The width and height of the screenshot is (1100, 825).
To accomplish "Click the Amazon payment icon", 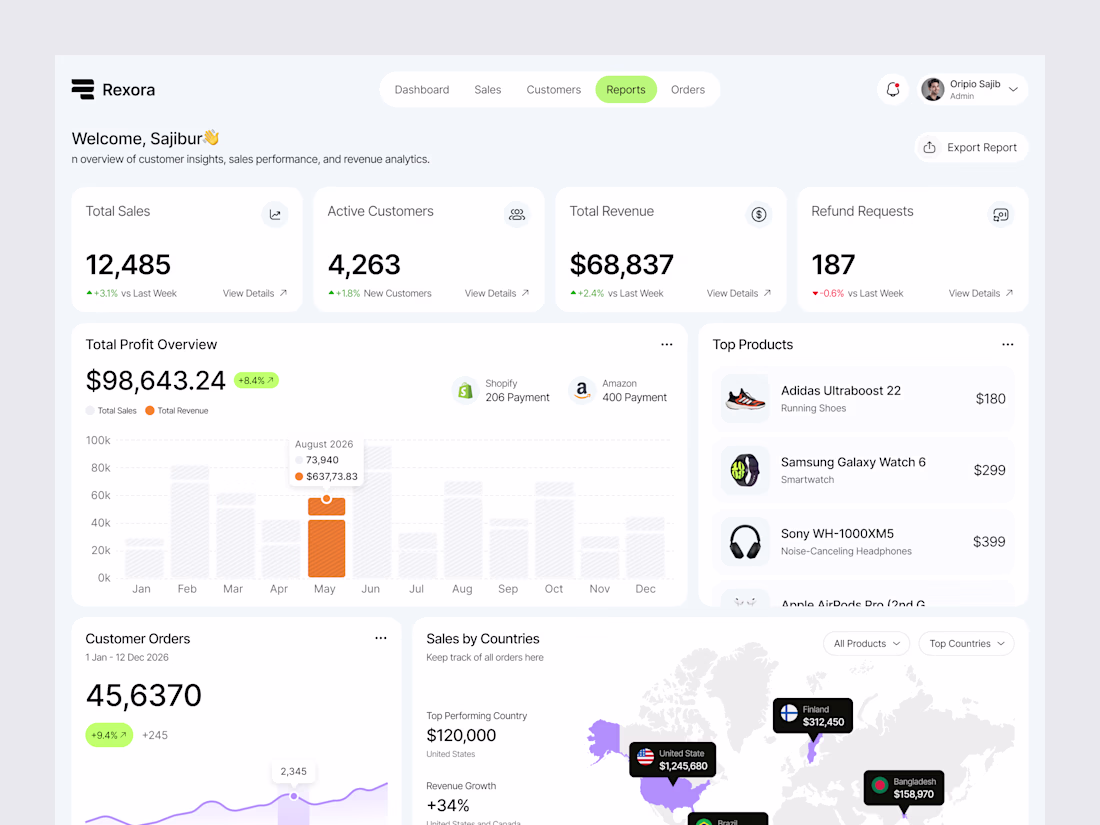I will click(x=582, y=391).
